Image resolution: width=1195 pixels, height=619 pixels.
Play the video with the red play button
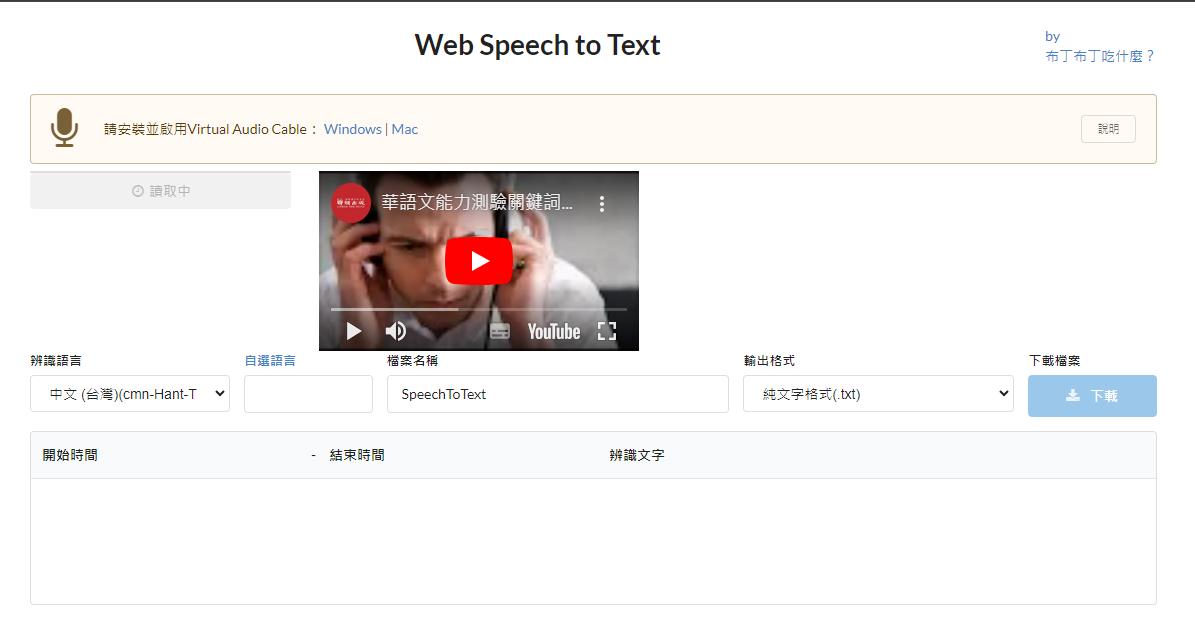pyautogui.click(x=479, y=261)
